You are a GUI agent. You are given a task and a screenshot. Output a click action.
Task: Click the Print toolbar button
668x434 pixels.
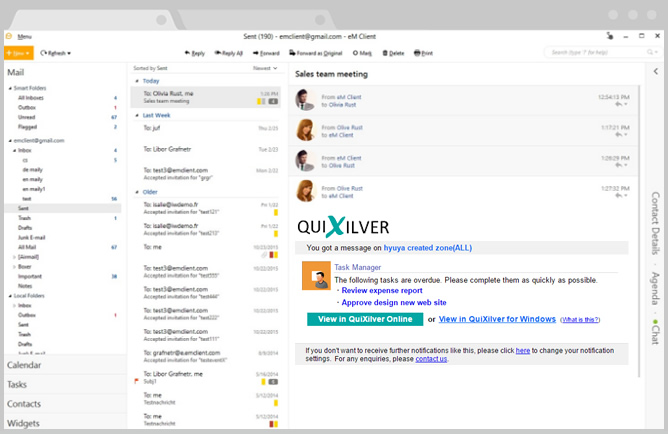423,53
